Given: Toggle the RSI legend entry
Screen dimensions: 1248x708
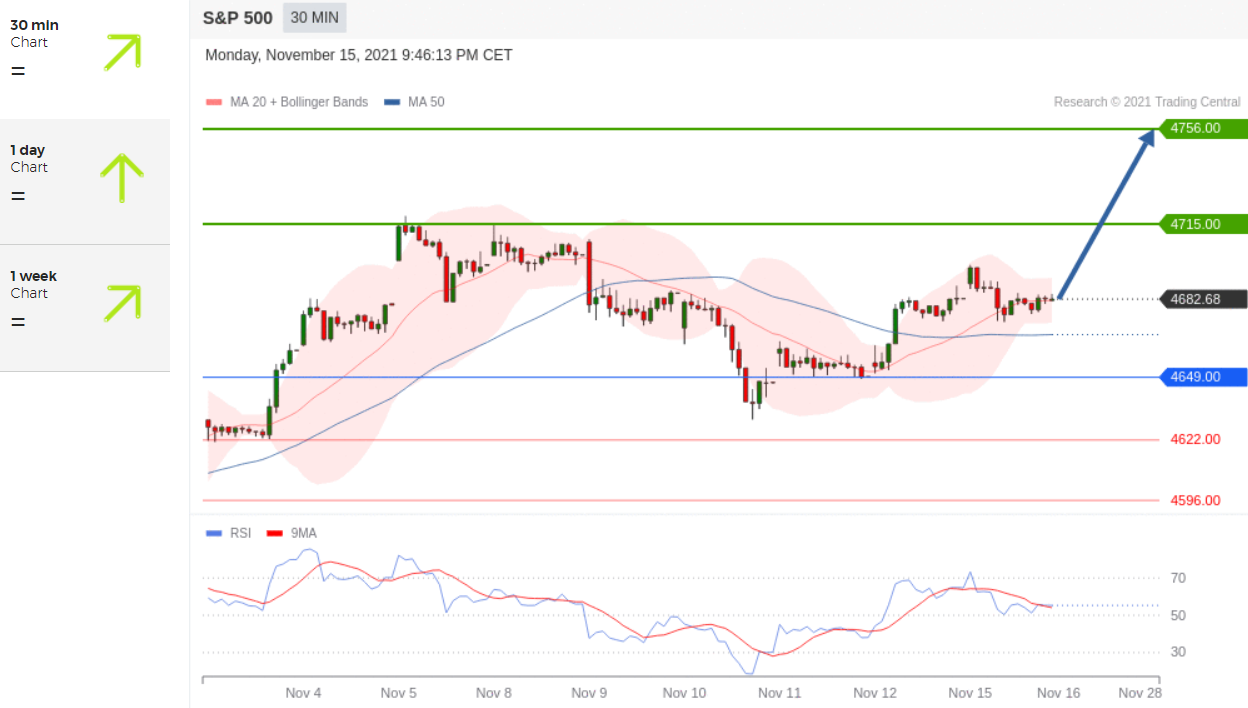Looking at the screenshot, I should point(228,533).
